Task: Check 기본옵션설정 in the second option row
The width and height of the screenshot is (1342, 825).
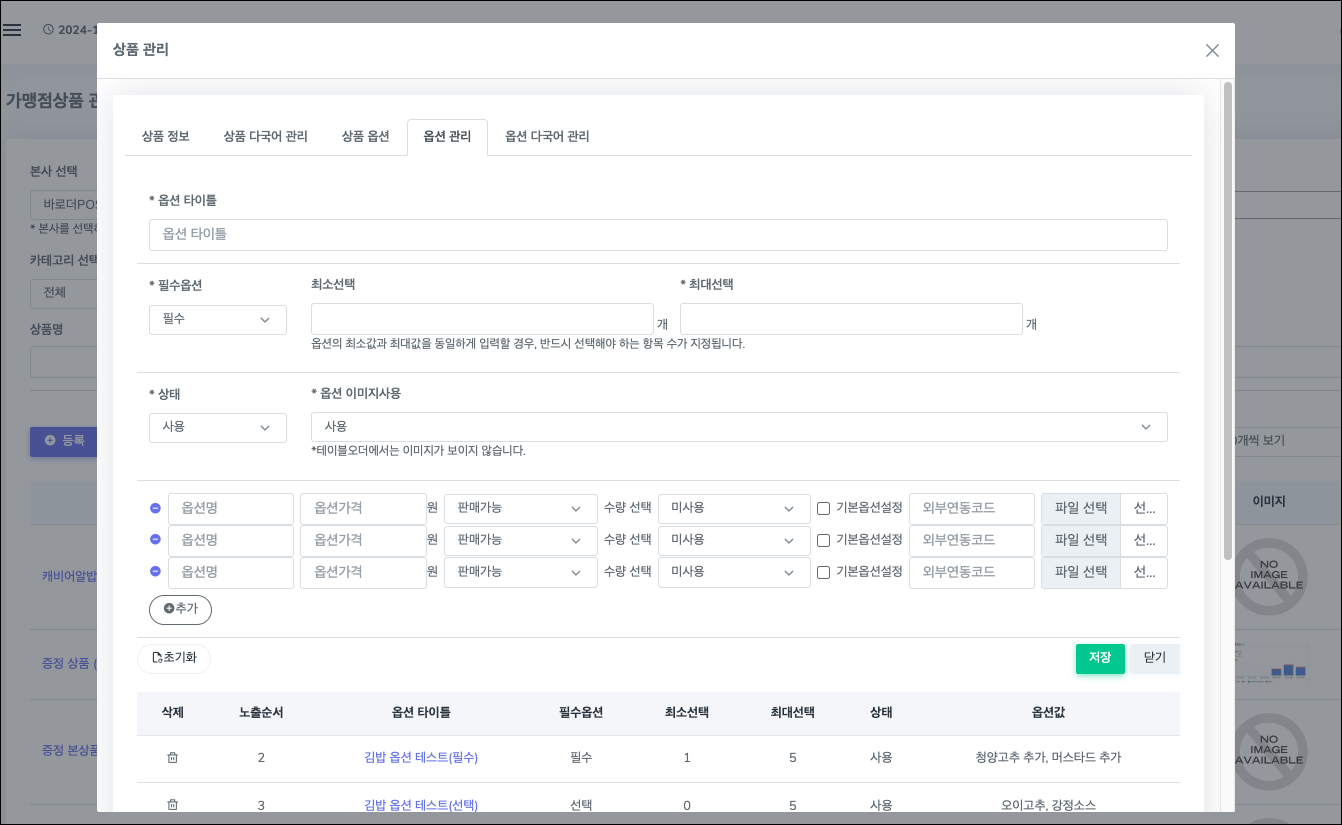Action: [823, 541]
